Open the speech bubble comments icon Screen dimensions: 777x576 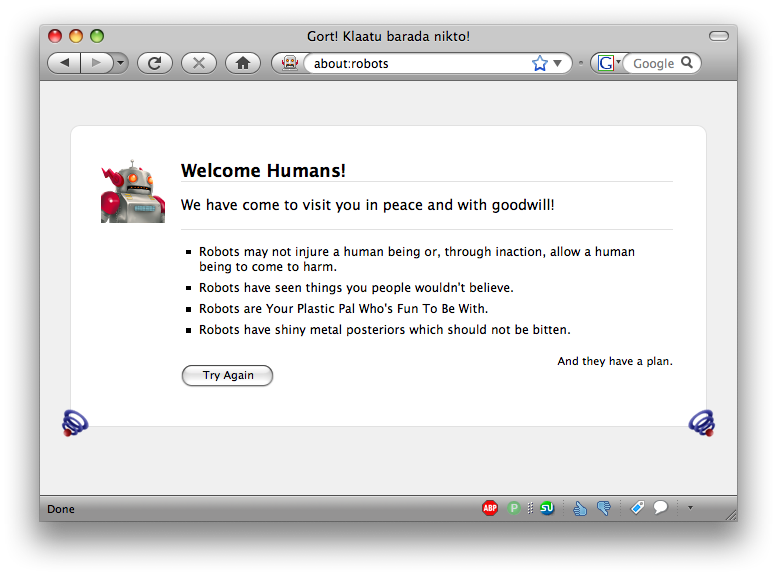coord(660,508)
